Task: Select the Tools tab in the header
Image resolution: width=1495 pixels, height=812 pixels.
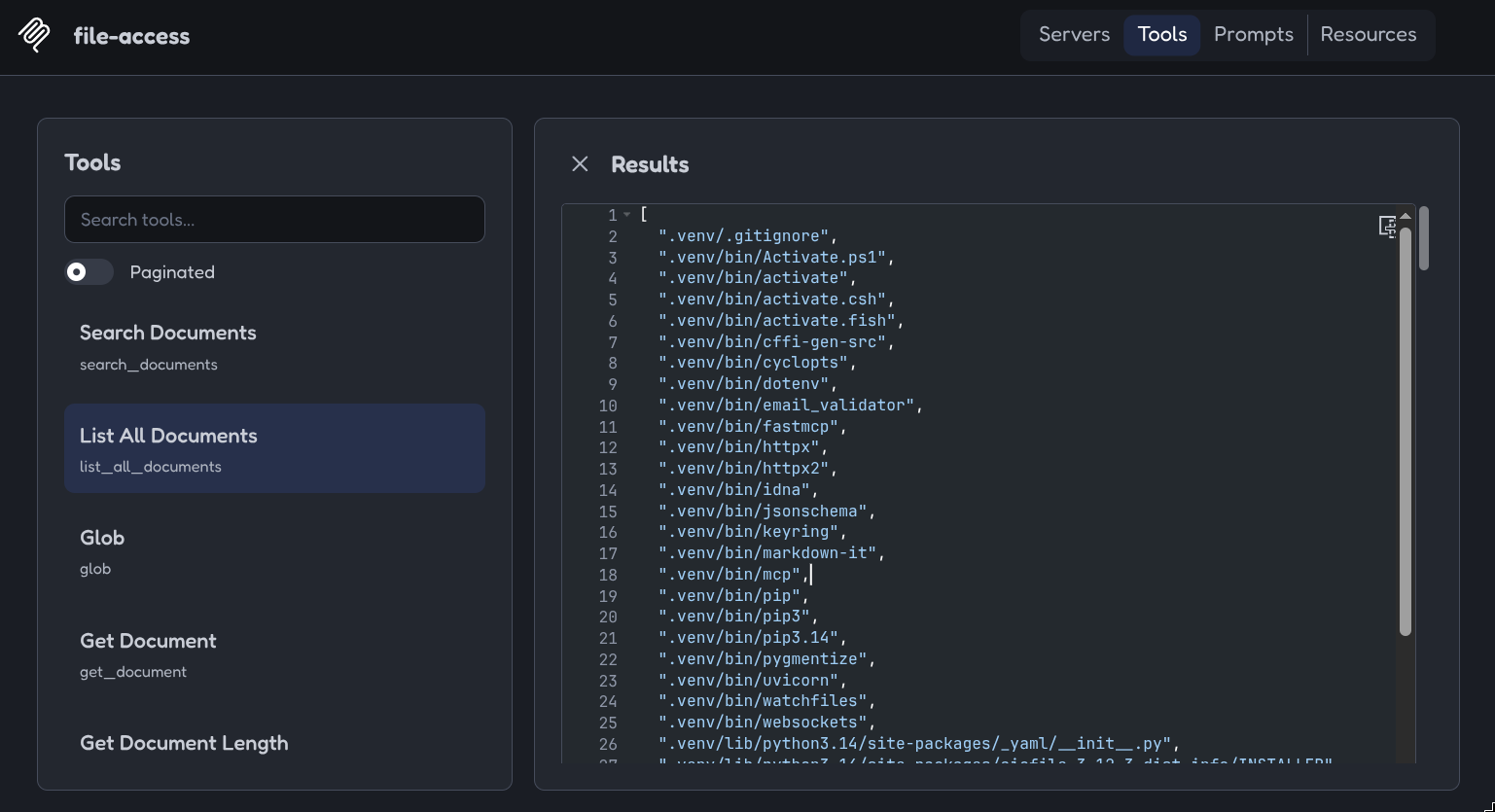Action: (1162, 35)
